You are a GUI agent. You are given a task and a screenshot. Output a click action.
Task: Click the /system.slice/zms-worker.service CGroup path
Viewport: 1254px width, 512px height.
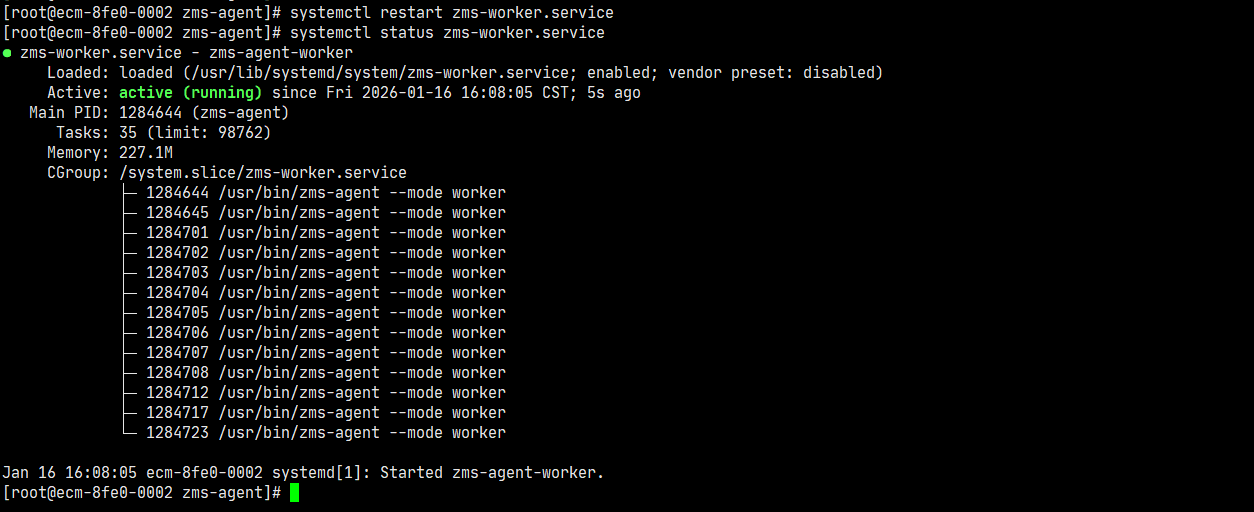[x=263, y=173]
